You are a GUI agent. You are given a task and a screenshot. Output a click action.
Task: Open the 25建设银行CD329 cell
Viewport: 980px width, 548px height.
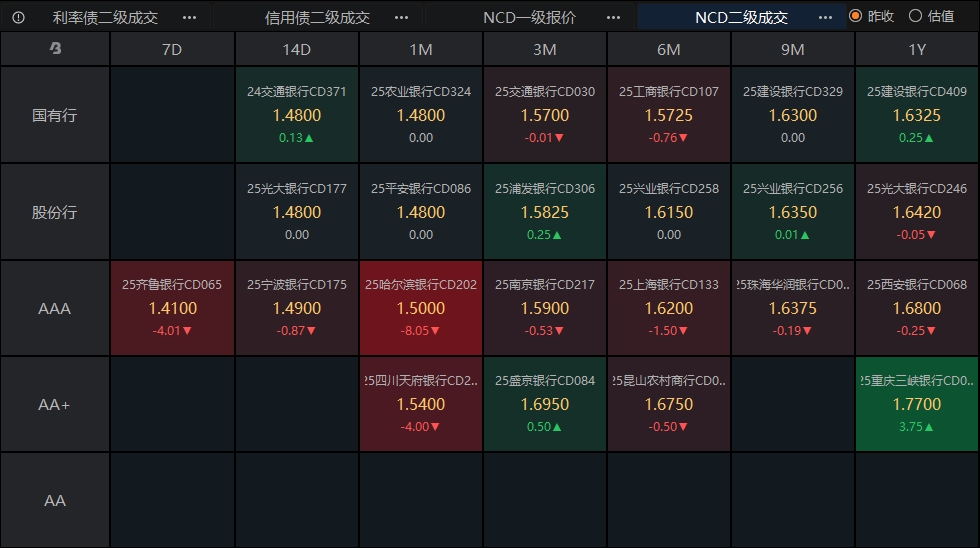click(792, 115)
